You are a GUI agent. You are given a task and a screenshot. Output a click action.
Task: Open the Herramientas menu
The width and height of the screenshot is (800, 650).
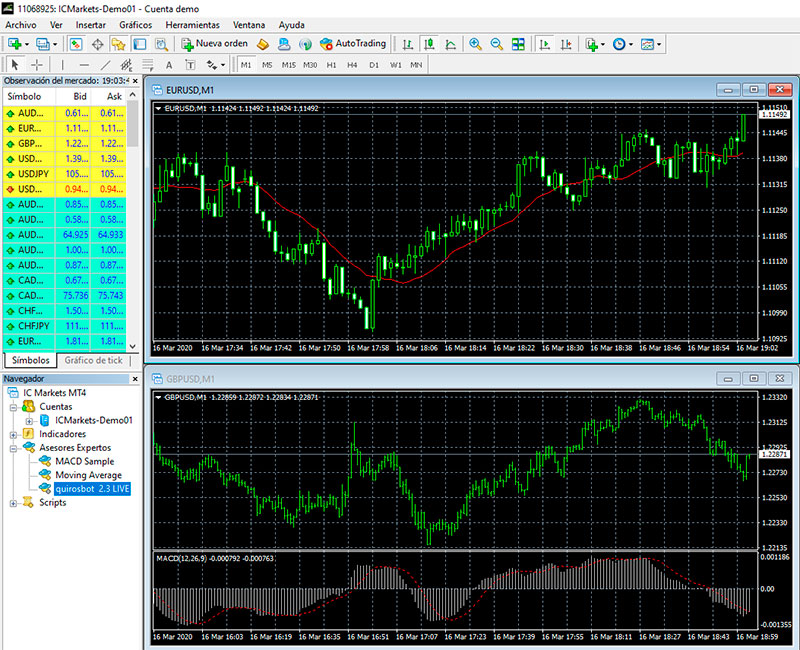click(195, 24)
